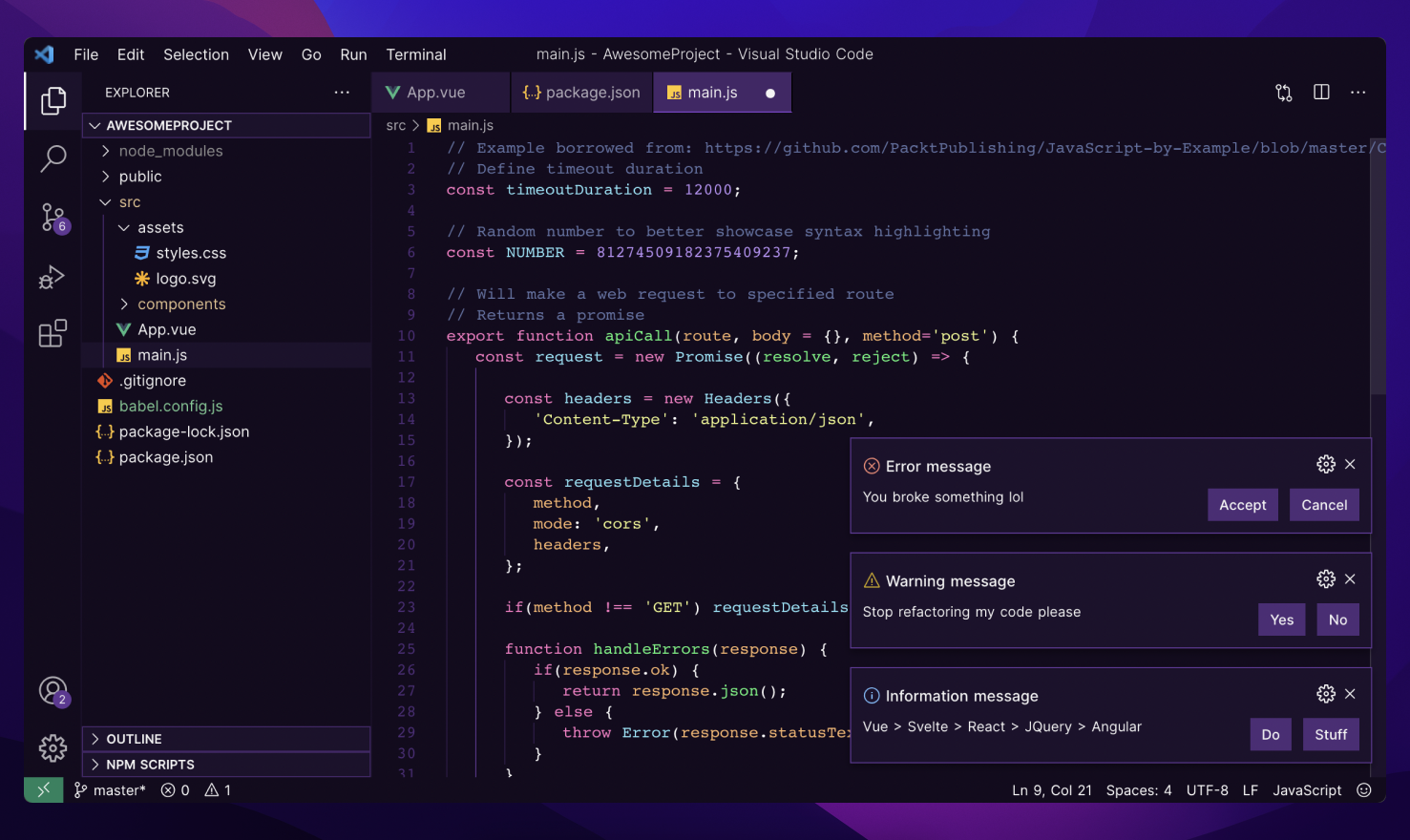Screen dimensions: 1410x840
Task: Open logo.svg in Explorer
Action: 226,279
